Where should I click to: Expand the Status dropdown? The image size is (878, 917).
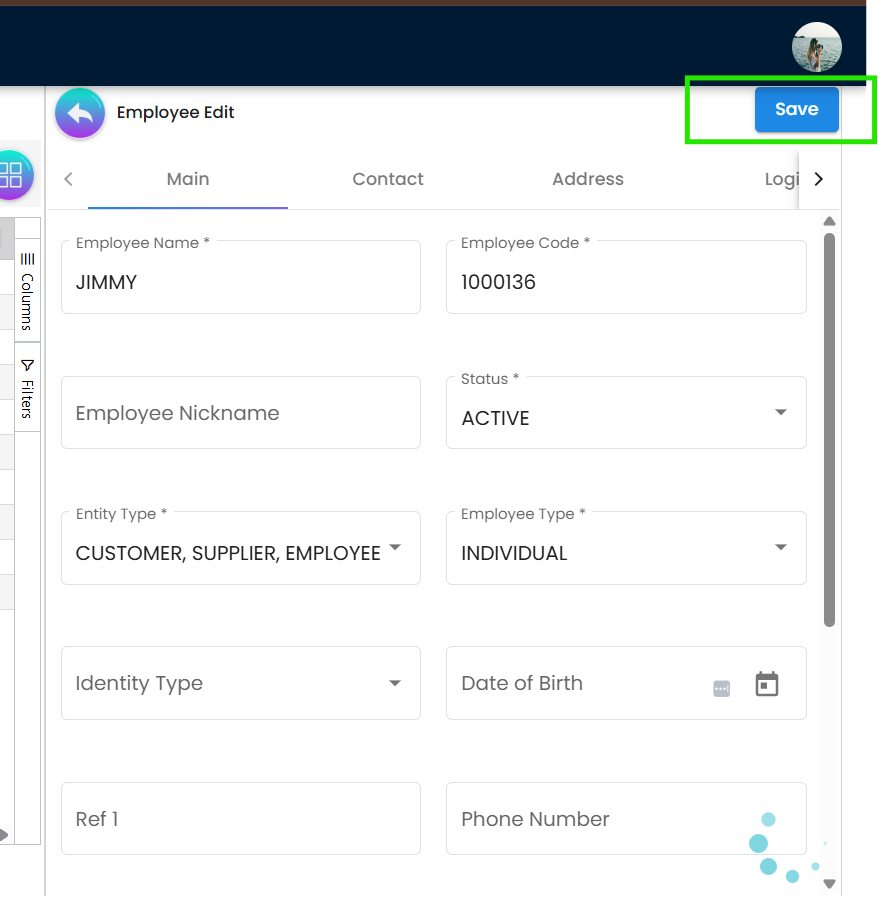tap(780, 413)
